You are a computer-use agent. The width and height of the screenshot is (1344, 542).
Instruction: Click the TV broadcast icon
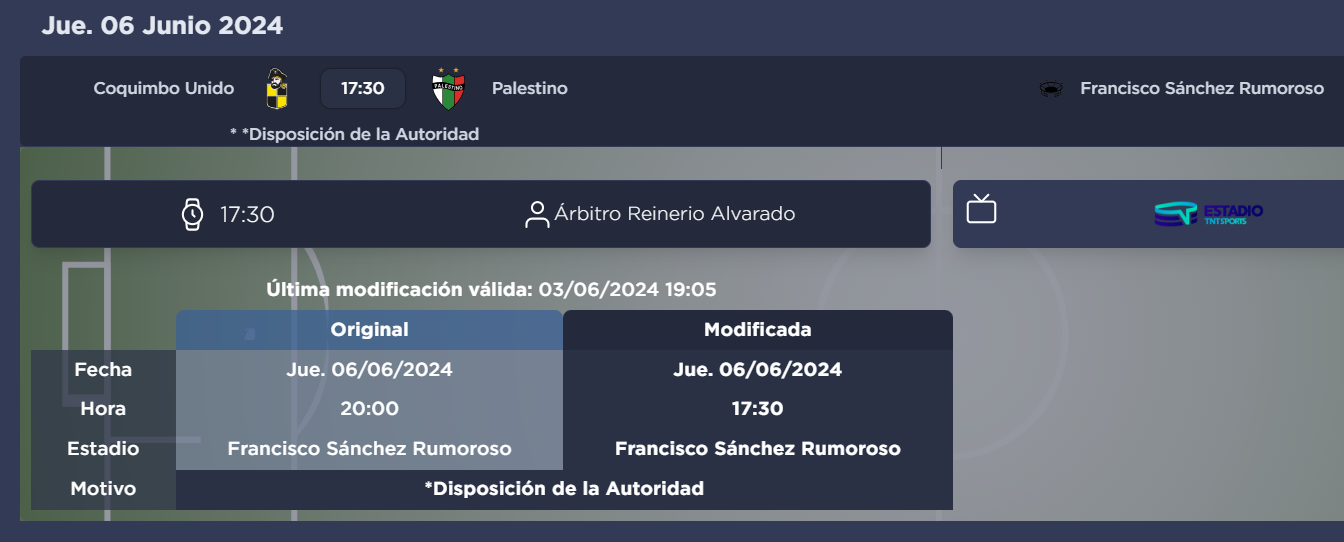pos(981,210)
